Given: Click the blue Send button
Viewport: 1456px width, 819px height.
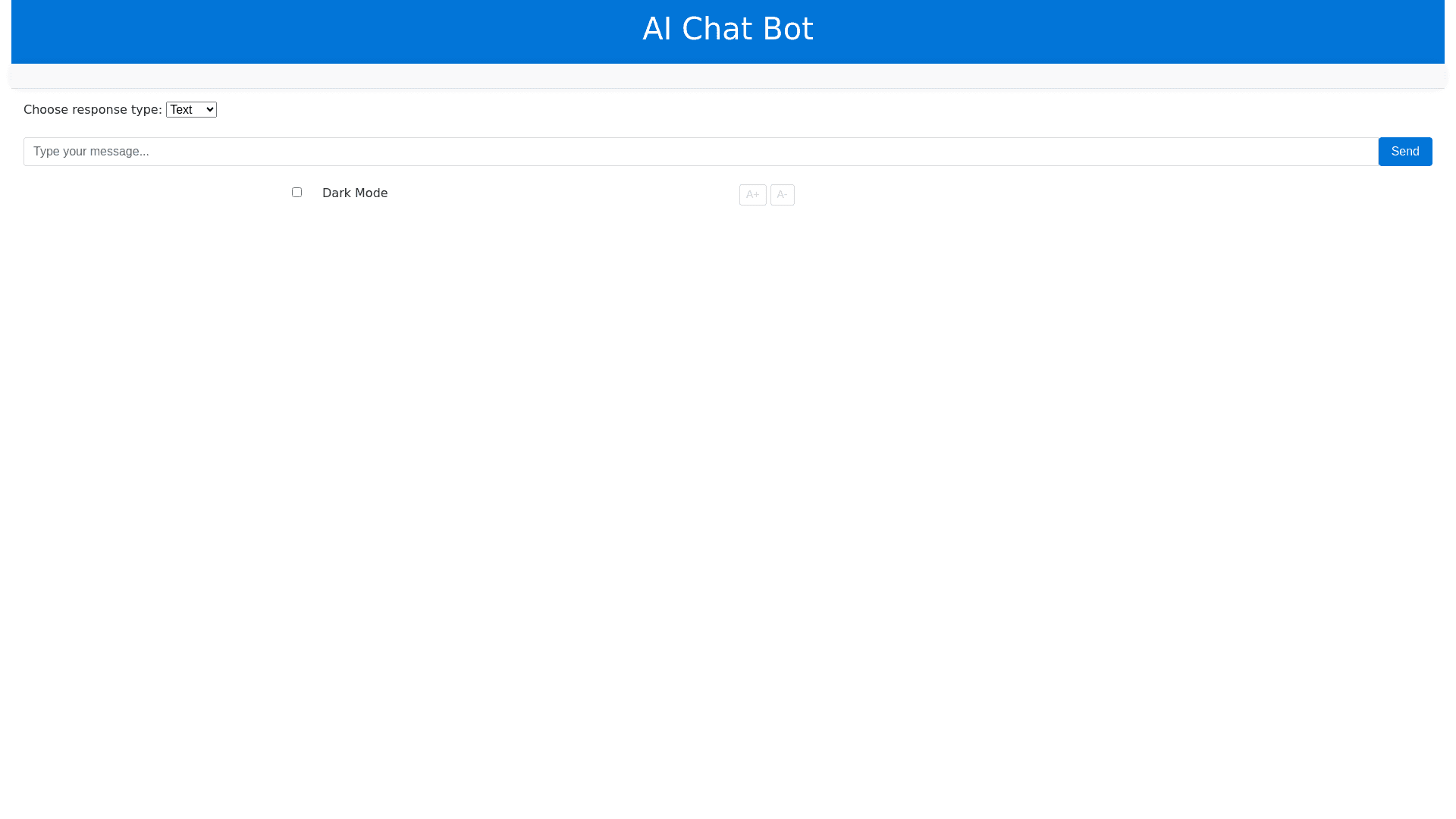Looking at the screenshot, I should (1404, 152).
